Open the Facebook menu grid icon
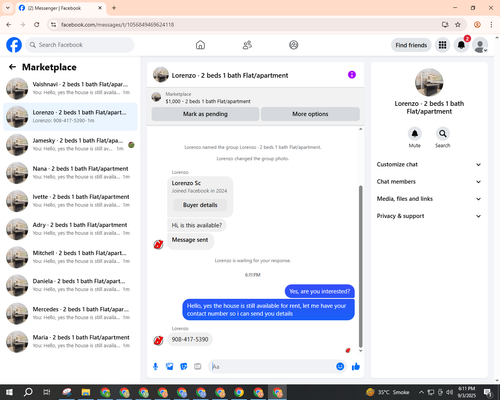This screenshot has width=500, height=400. 442,45
